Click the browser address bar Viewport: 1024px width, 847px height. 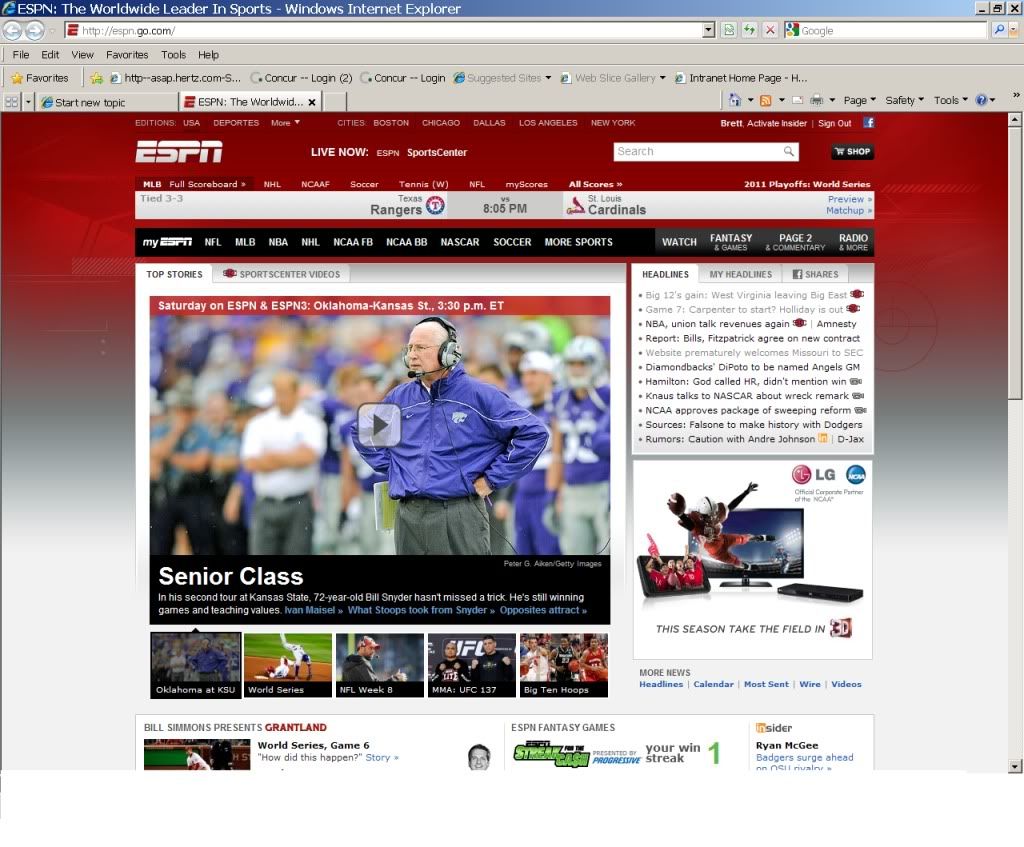pyautogui.click(x=385, y=30)
